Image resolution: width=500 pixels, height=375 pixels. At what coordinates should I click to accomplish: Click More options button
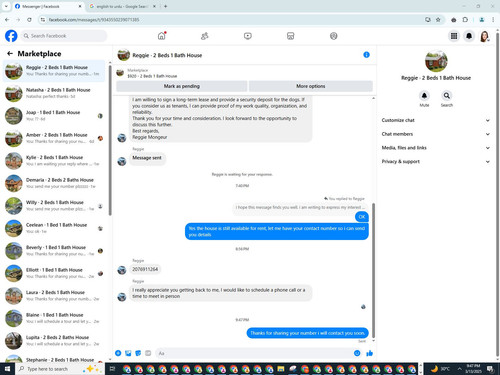tap(311, 86)
